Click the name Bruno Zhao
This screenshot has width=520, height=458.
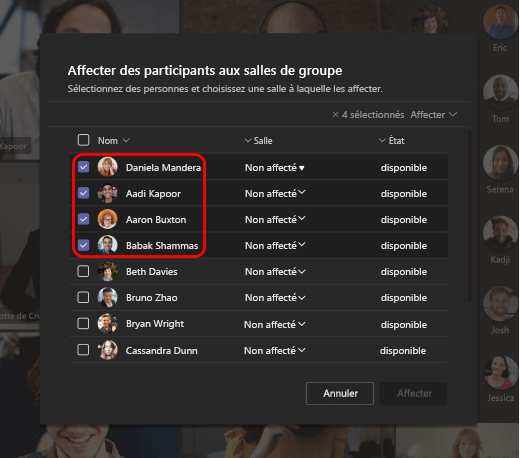(x=152, y=298)
